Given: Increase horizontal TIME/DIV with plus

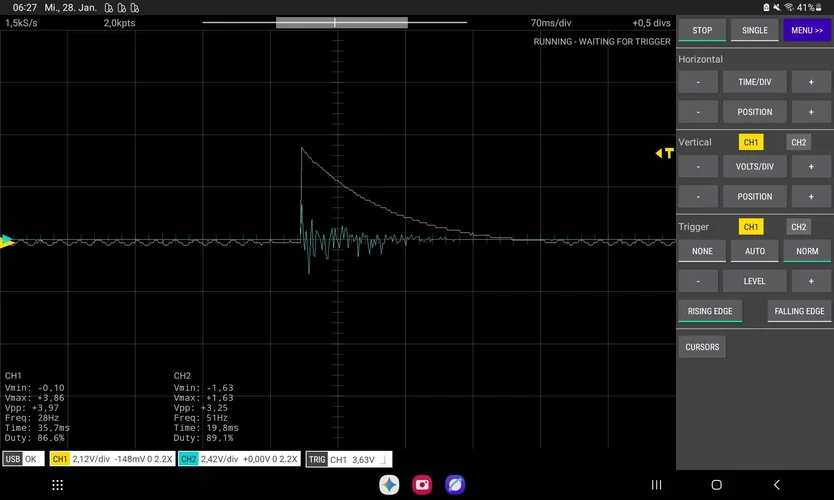Looking at the screenshot, I should point(811,82).
